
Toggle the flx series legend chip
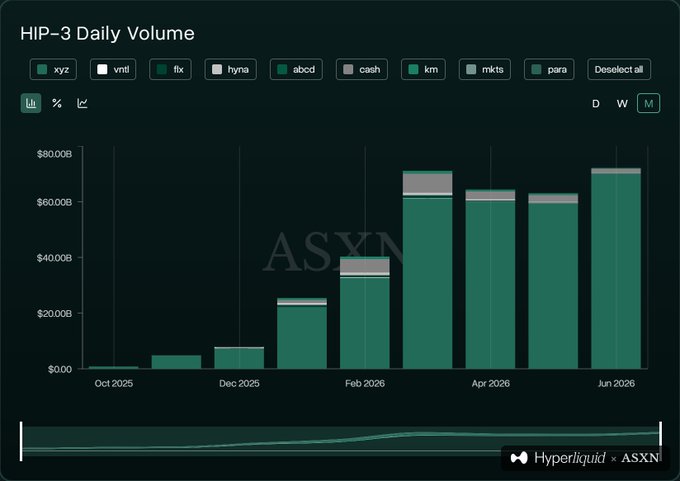point(170,69)
